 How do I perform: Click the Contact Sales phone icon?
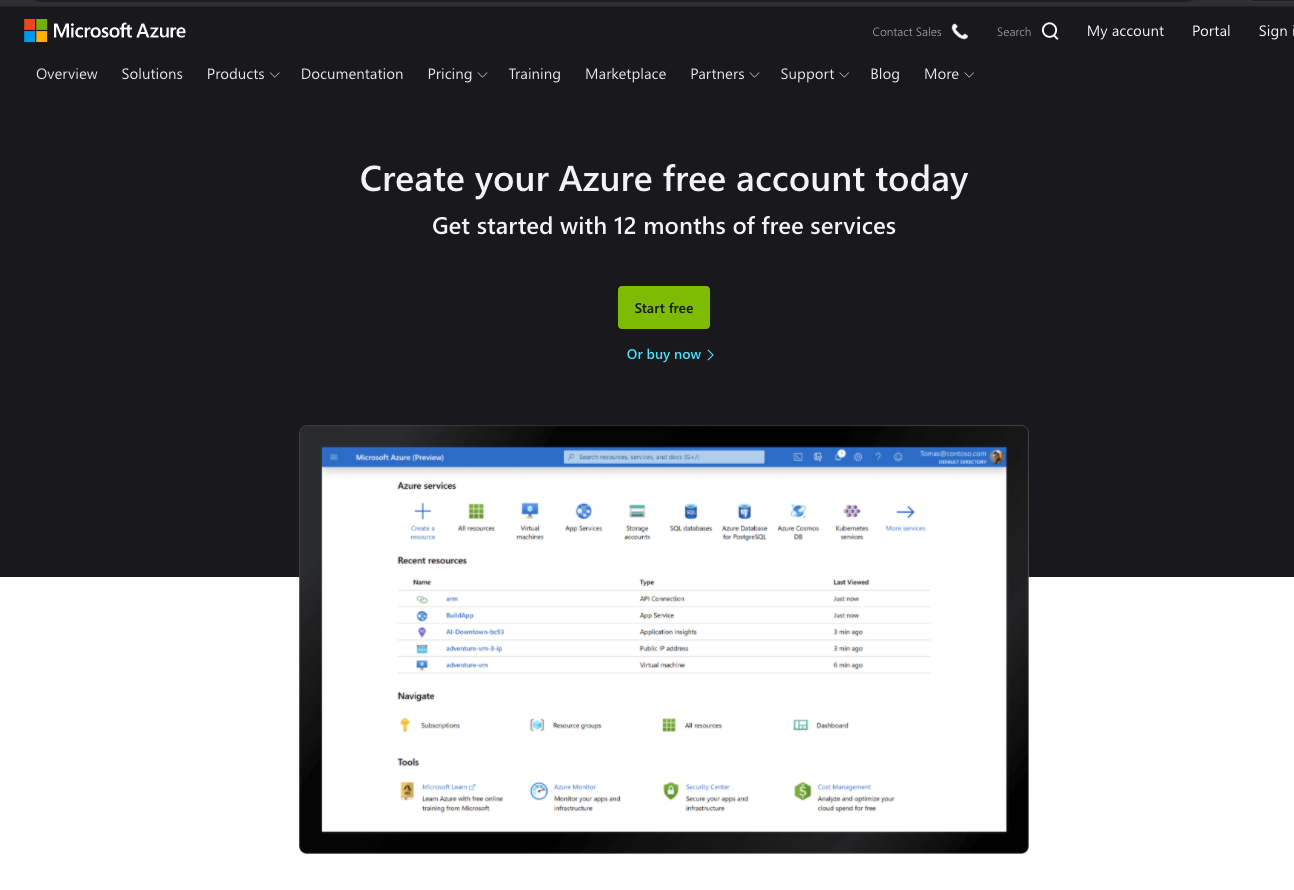pos(960,31)
